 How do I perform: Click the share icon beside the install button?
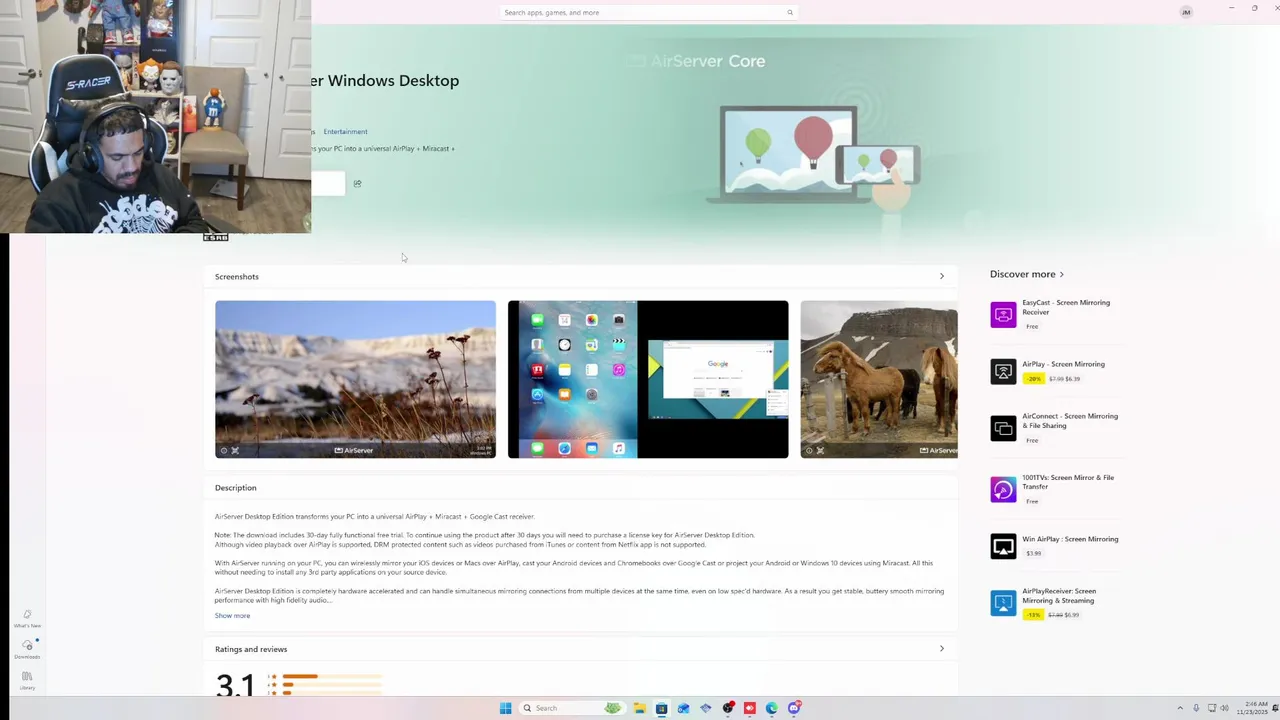point(357,183)
